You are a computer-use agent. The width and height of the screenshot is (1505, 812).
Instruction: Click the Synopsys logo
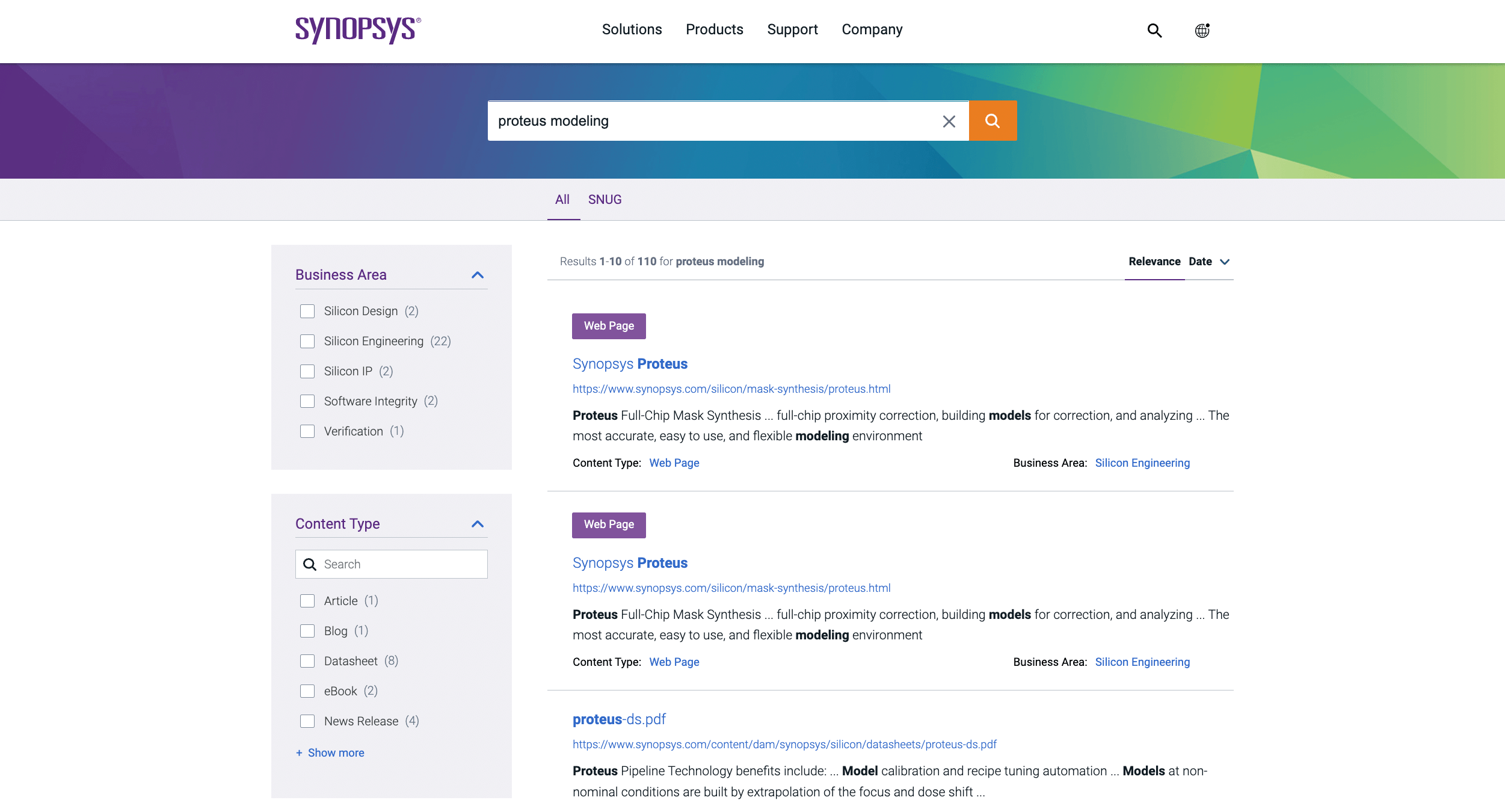tap(358, 30)
